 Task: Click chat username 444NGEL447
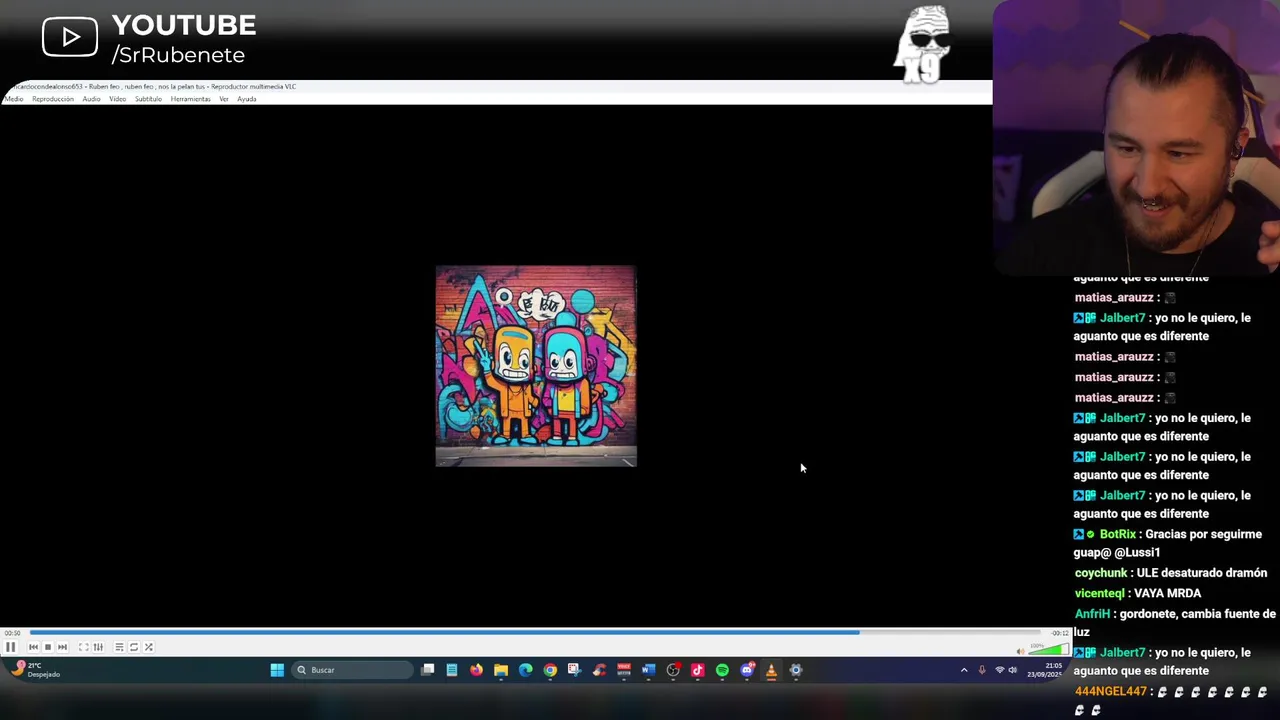pyautogui.click(x=1110, y=691)
